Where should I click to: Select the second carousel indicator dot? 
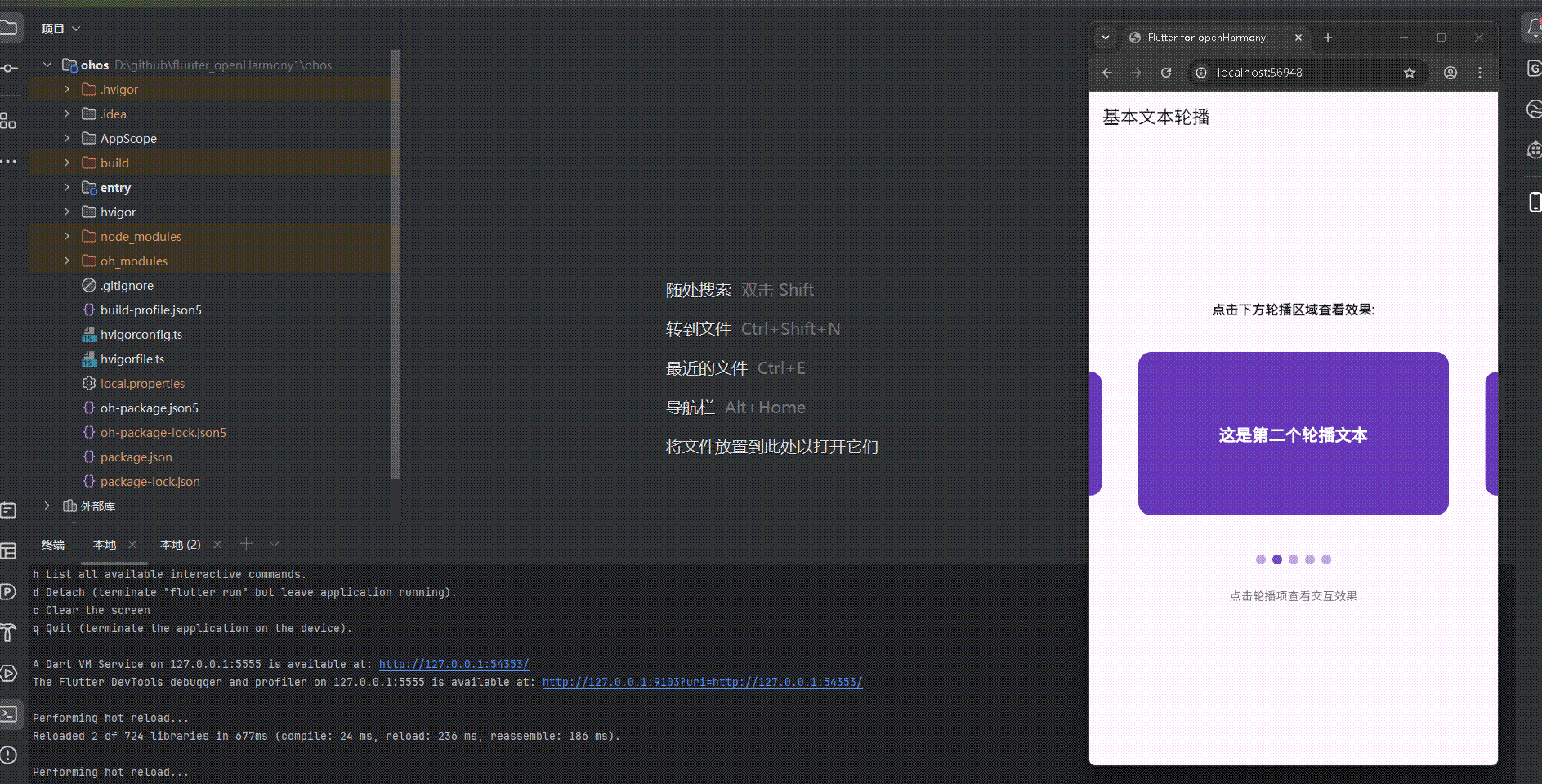point(1276,559)
